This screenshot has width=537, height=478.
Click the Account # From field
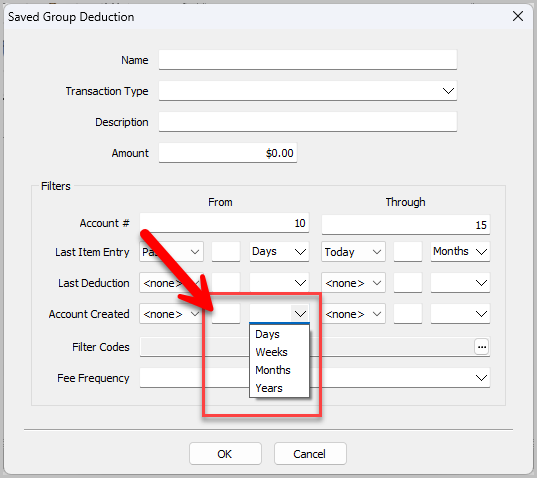(224, 223)
